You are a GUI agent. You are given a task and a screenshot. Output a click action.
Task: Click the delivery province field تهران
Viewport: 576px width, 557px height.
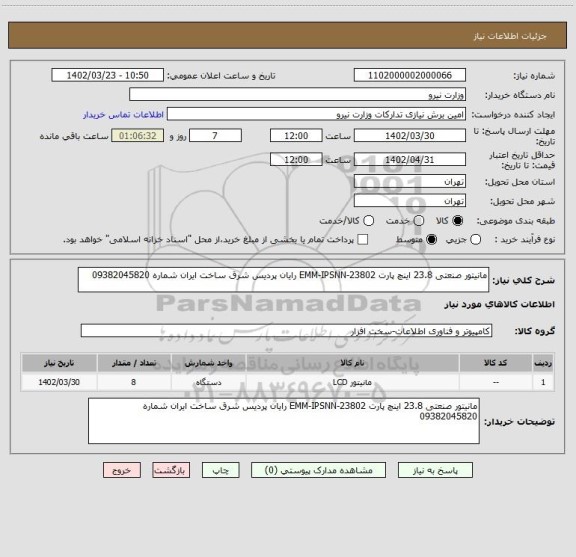[410, 182]
